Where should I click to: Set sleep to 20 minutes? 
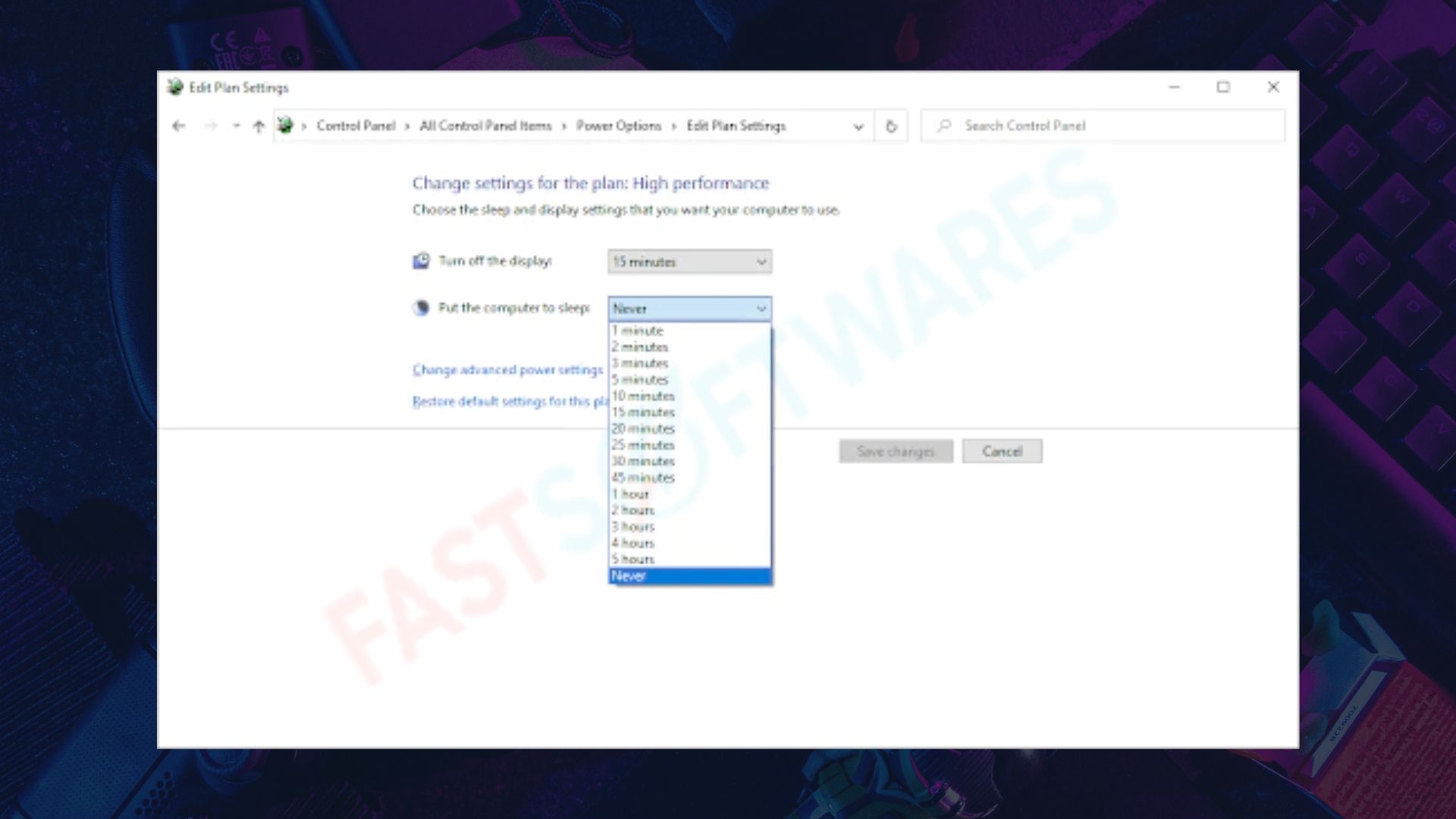tap(689, 428)
